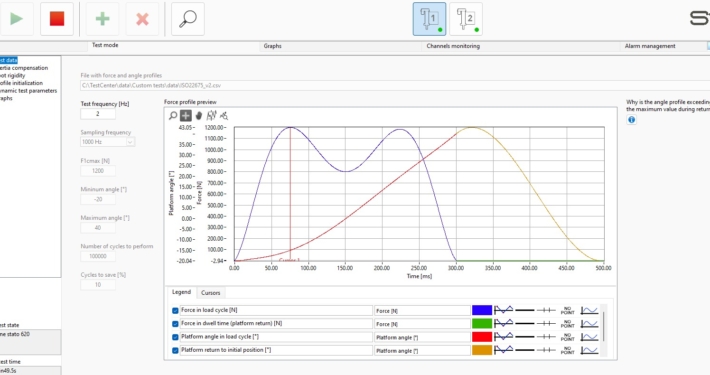Click the Test frequency [Hz] input field
The image size is (710, 375).
(98, 114)
